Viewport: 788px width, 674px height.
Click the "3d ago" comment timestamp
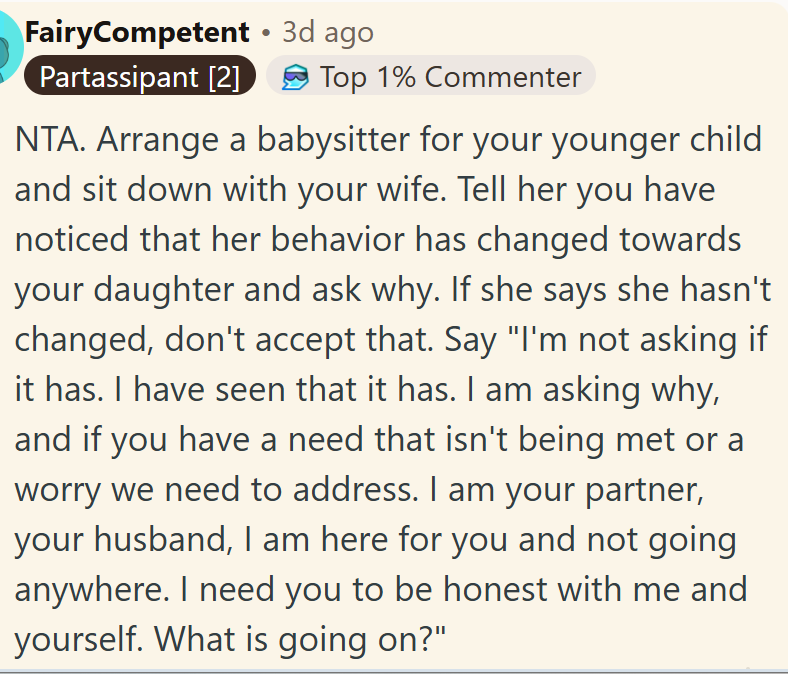pyautogui.click(x=328, y=32)
